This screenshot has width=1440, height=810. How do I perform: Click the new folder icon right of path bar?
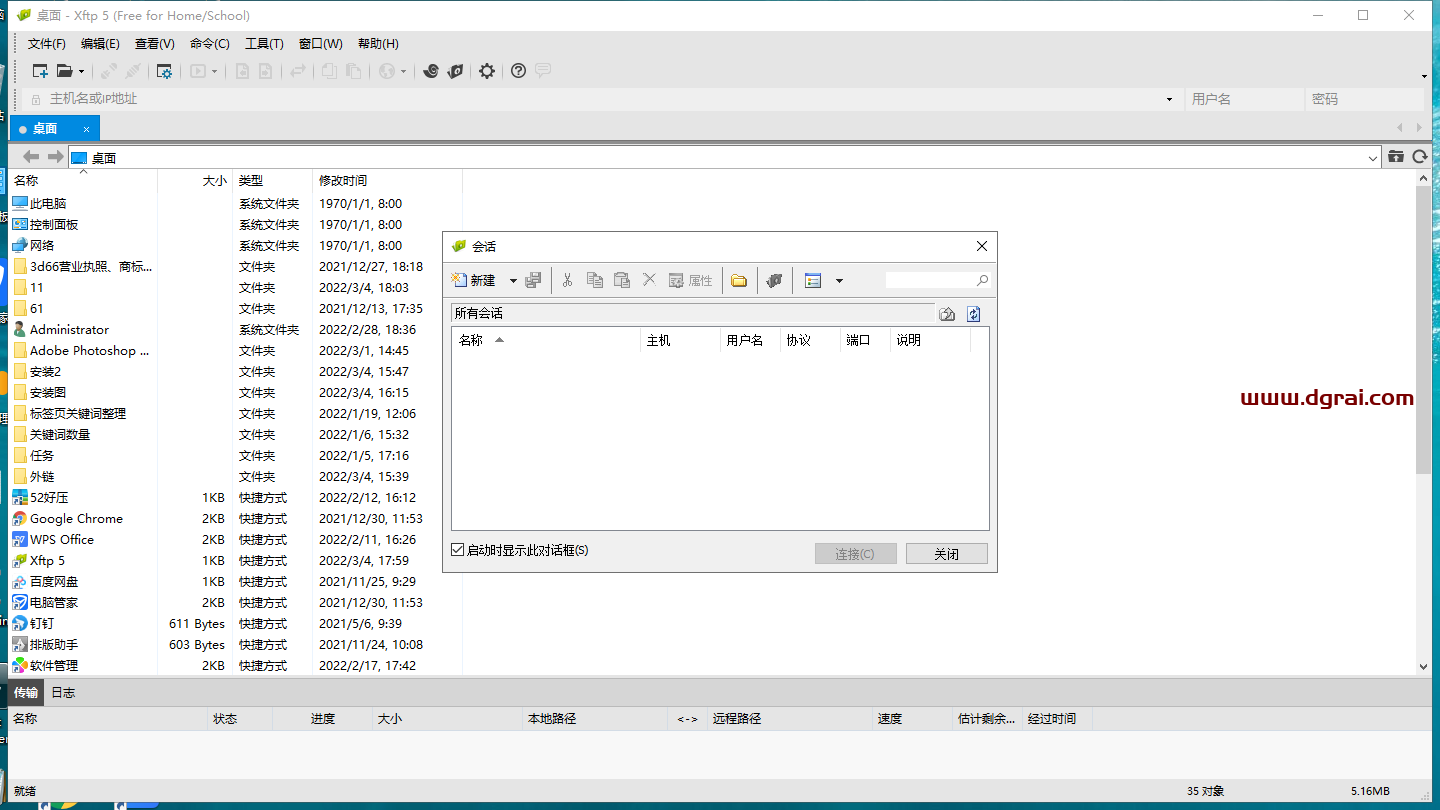pyautogui.click(x=1396, y=156)
